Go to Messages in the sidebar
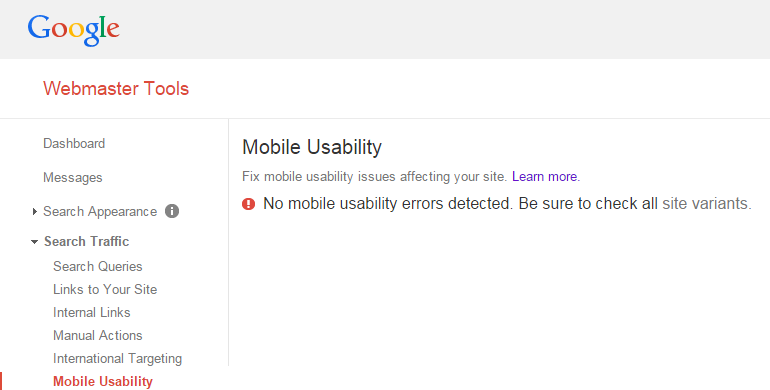Image resolution: width=770 pixels, height=390 pixels. coord(73,177)
